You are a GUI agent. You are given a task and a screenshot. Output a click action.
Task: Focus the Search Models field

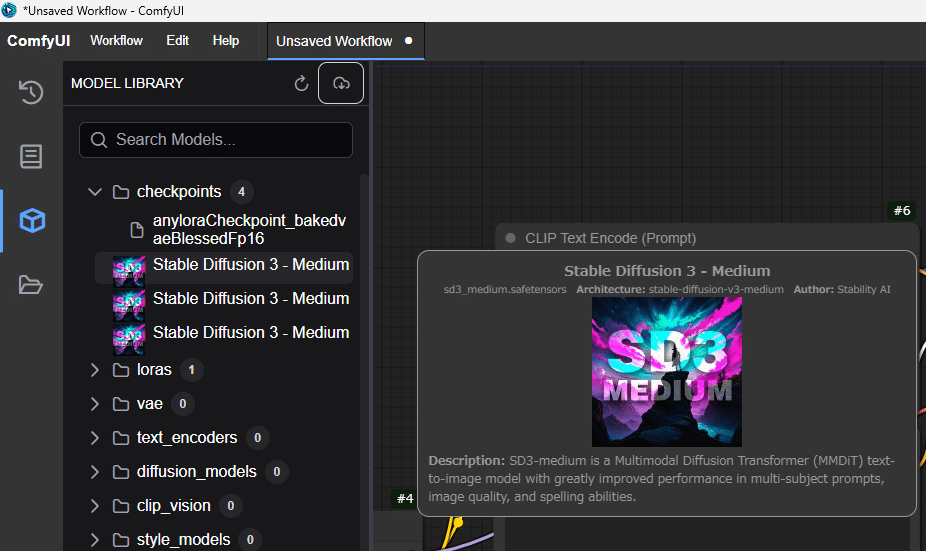pos(216,140)
